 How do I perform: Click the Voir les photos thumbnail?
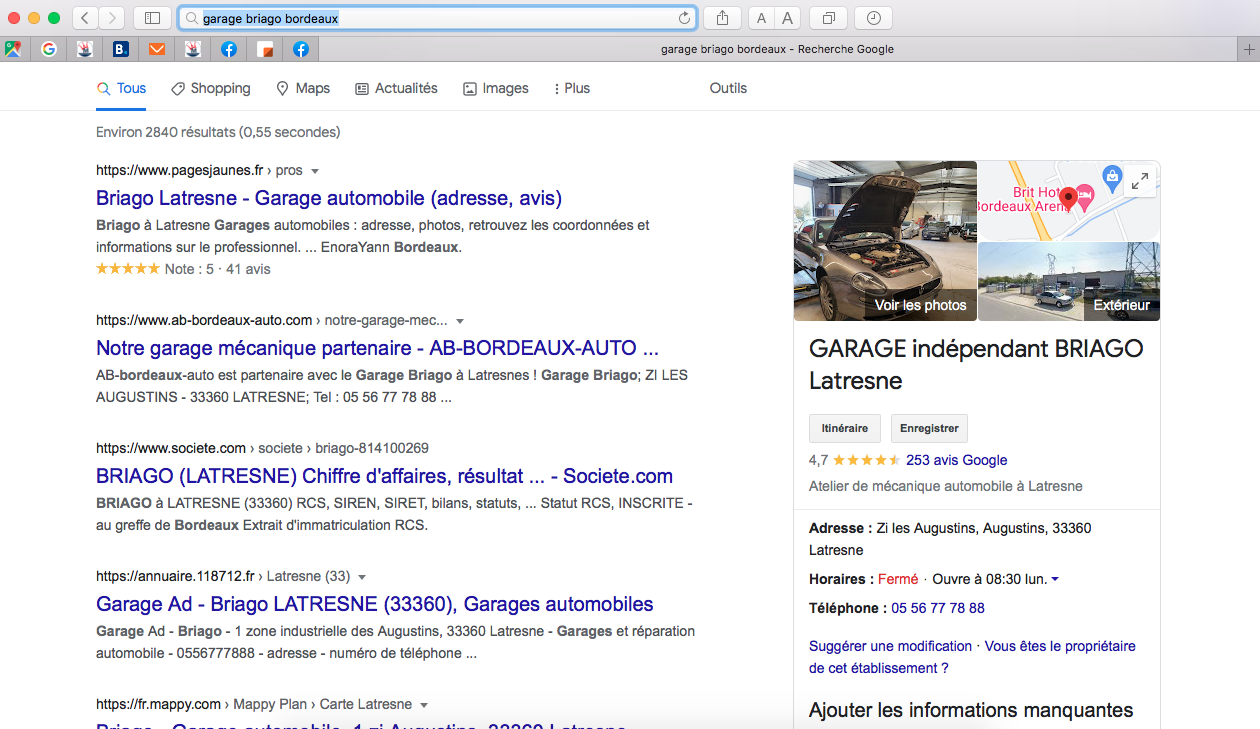pyautogui.click(x=885, y=241)
